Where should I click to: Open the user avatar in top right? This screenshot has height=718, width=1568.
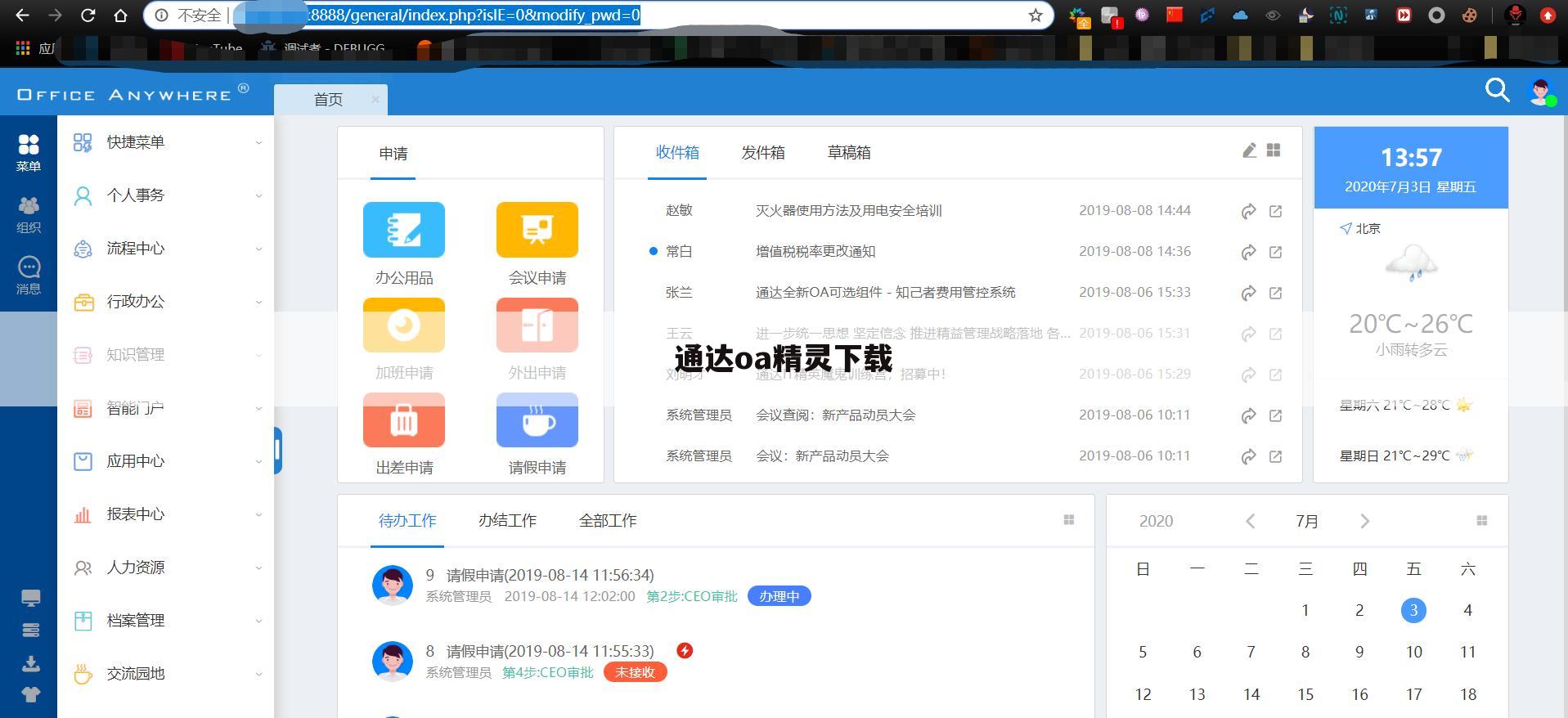click(x=1541, y=92)
